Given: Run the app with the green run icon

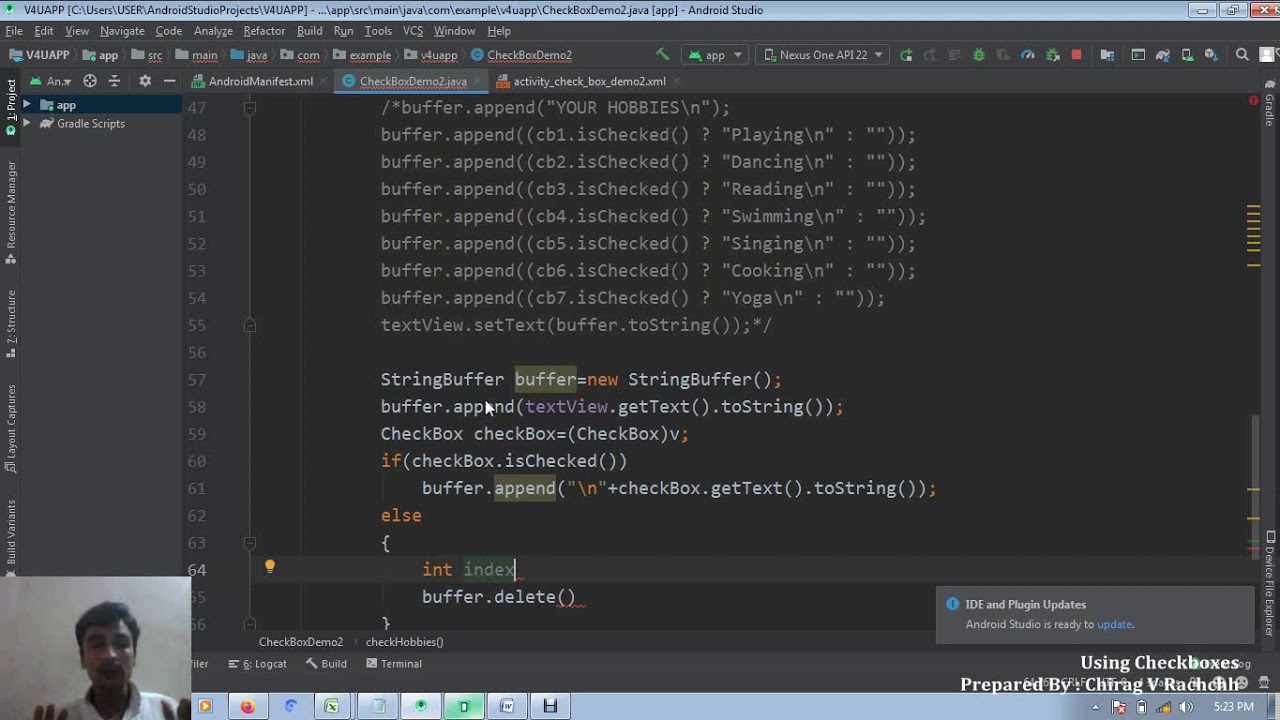Looking at the screenshot, I should coord(906,55).
